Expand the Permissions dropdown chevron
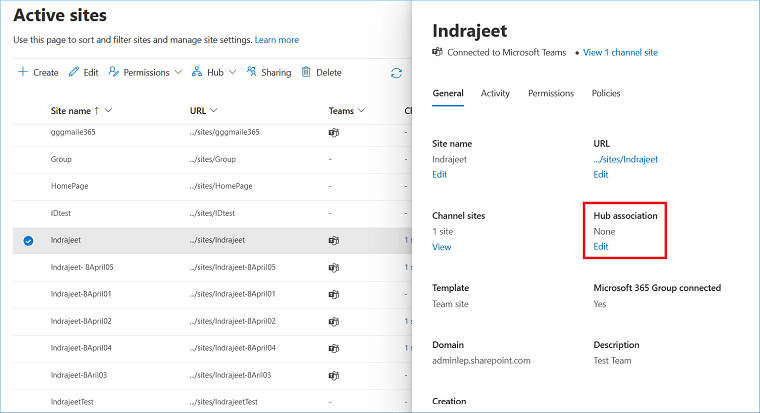The width and height of the screenshot is (760, 413). [178, 72]
